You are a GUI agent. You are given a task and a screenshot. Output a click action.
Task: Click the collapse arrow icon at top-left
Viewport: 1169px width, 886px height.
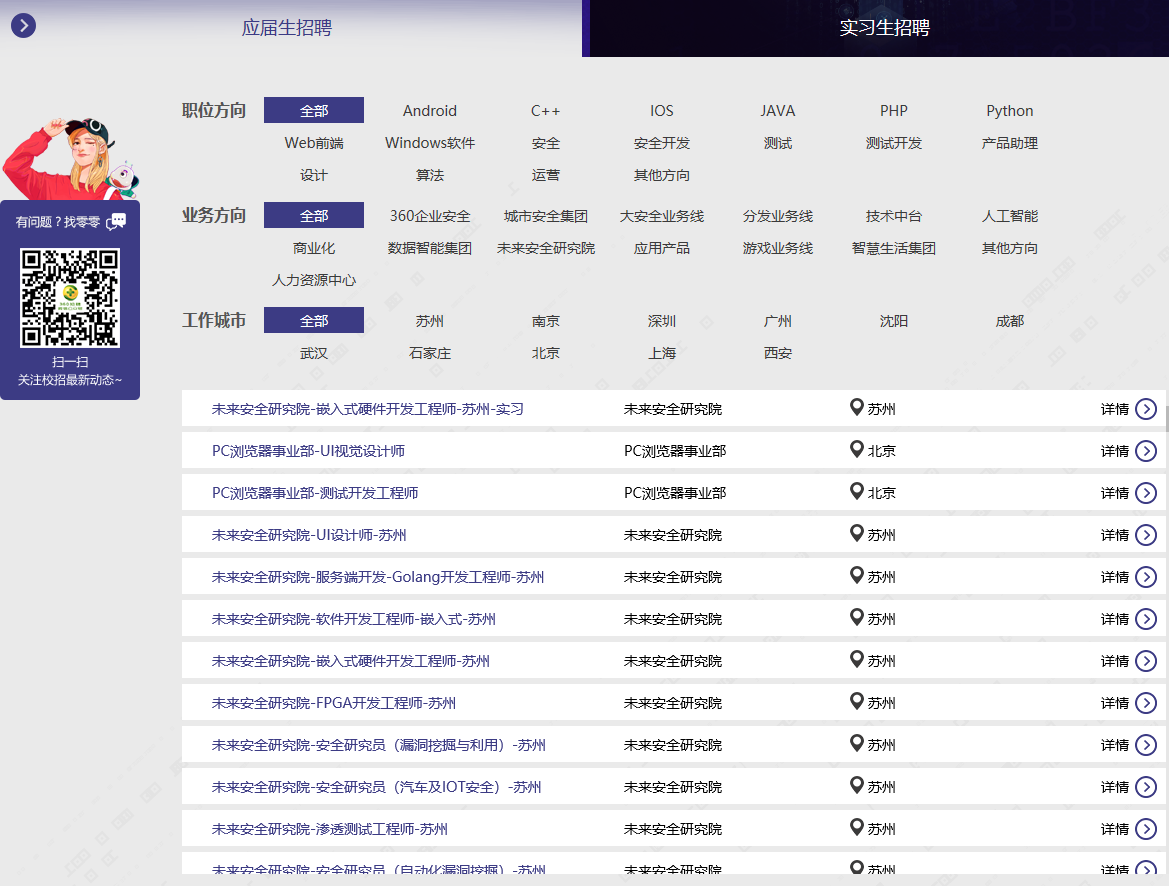23,26
